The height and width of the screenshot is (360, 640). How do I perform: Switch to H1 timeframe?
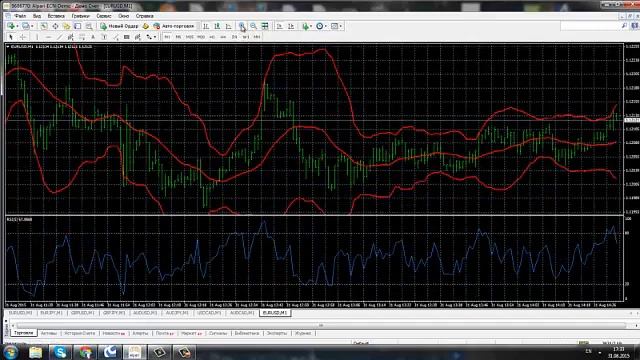(x=211, y=37)
